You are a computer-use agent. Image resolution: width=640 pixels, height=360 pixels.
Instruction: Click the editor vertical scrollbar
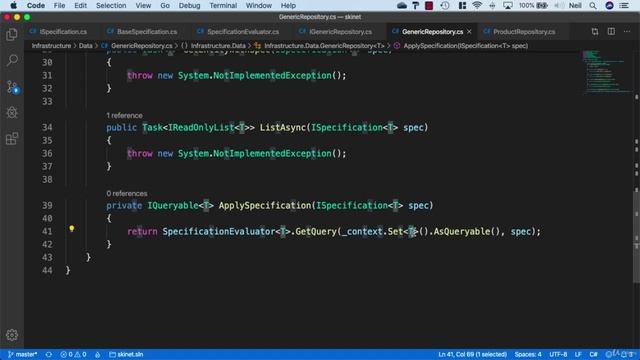point(636,237)
